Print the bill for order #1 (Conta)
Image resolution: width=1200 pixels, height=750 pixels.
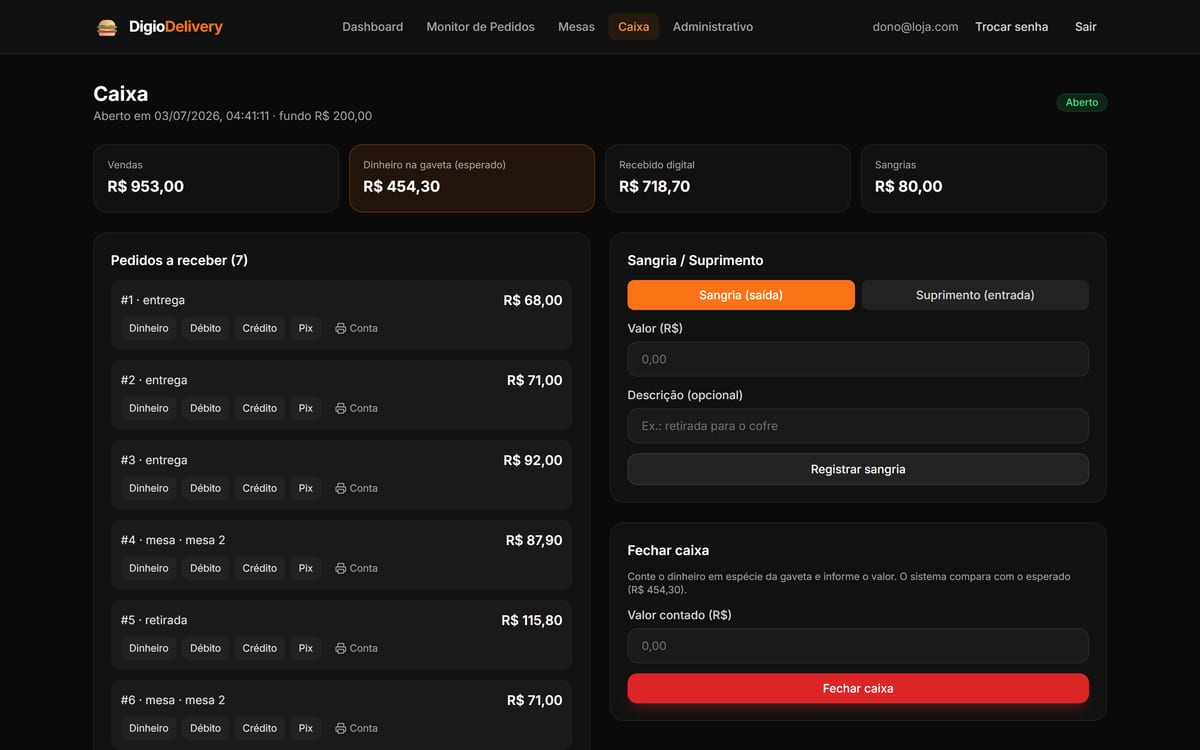point(356,328)
